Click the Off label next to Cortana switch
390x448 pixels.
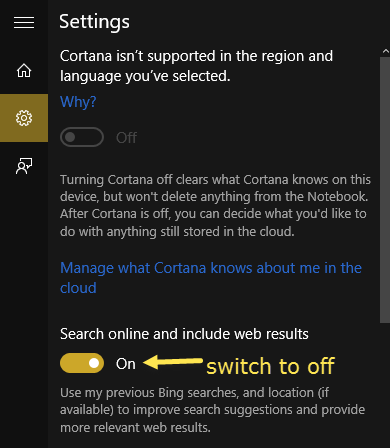click(x=126, y=138)
